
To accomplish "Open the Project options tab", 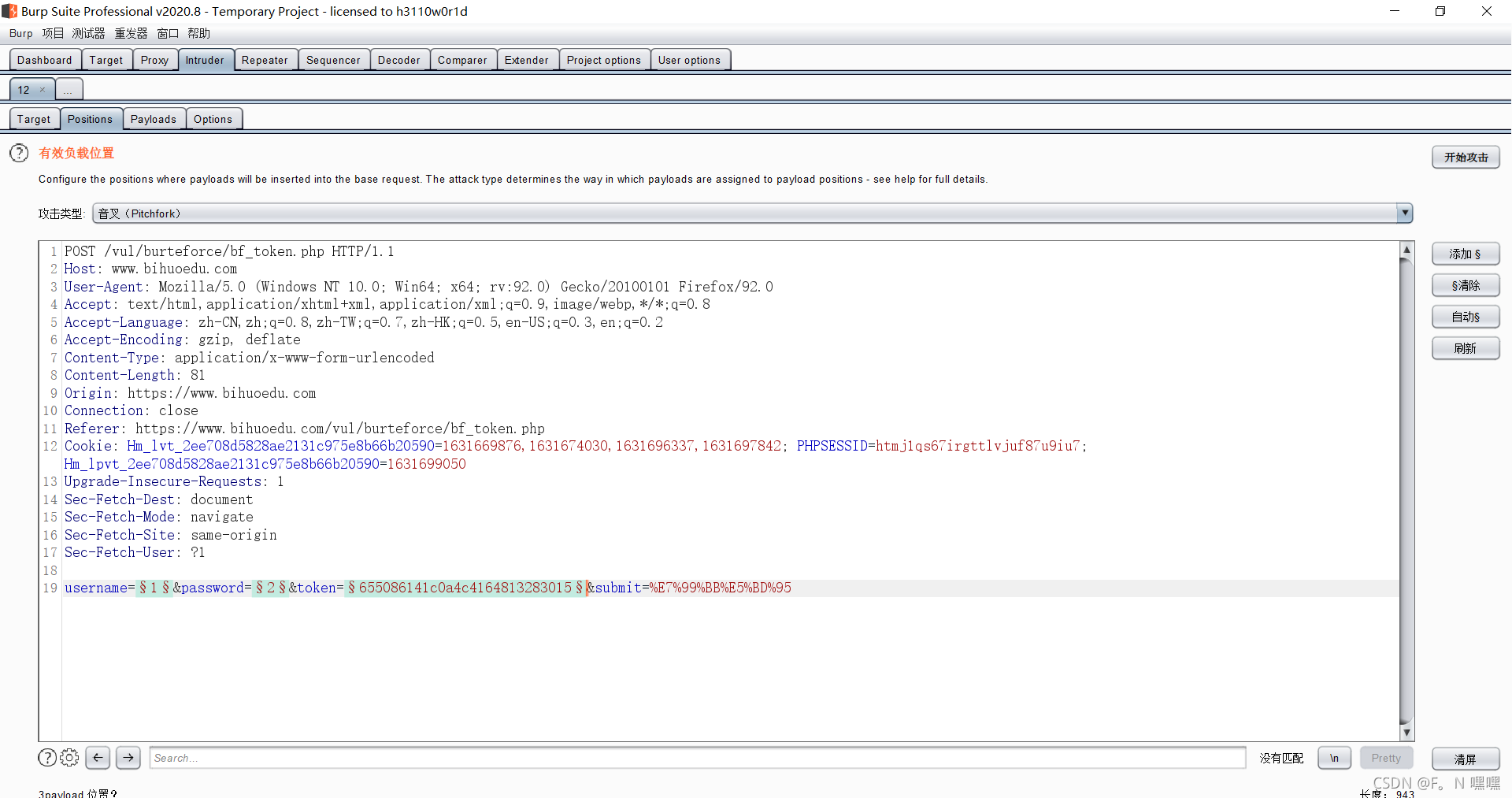I will point(604,60).
